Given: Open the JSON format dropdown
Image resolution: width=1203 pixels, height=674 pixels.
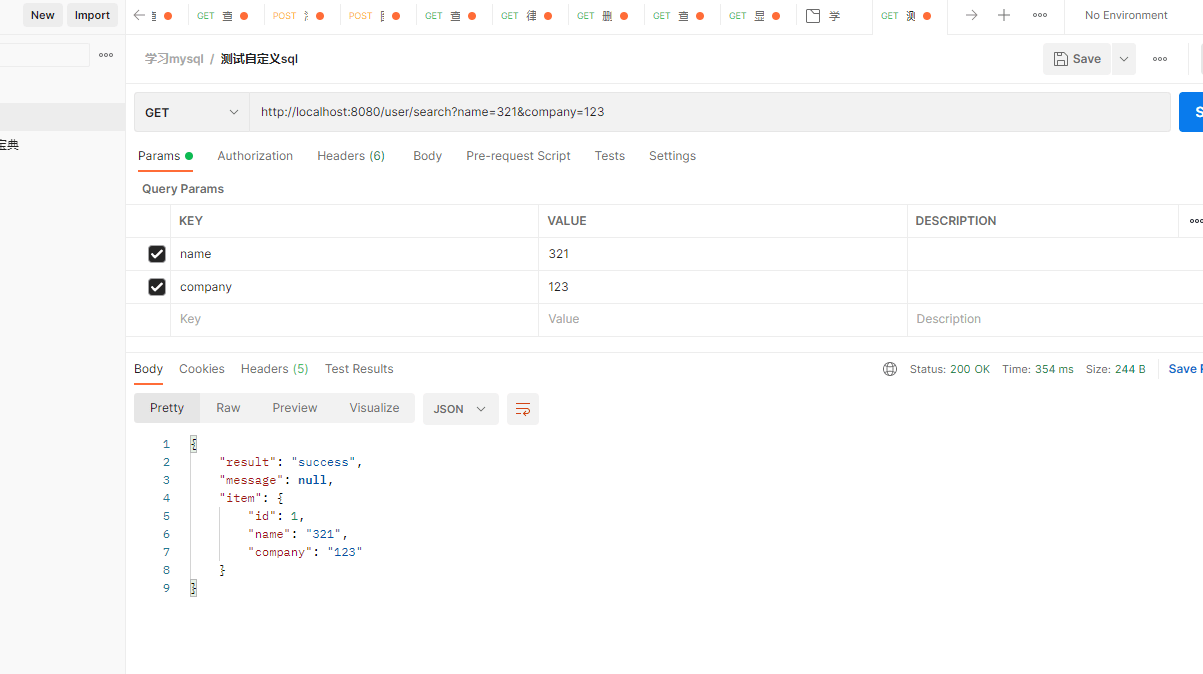Looking at the screenshot, I should [460, 409].
